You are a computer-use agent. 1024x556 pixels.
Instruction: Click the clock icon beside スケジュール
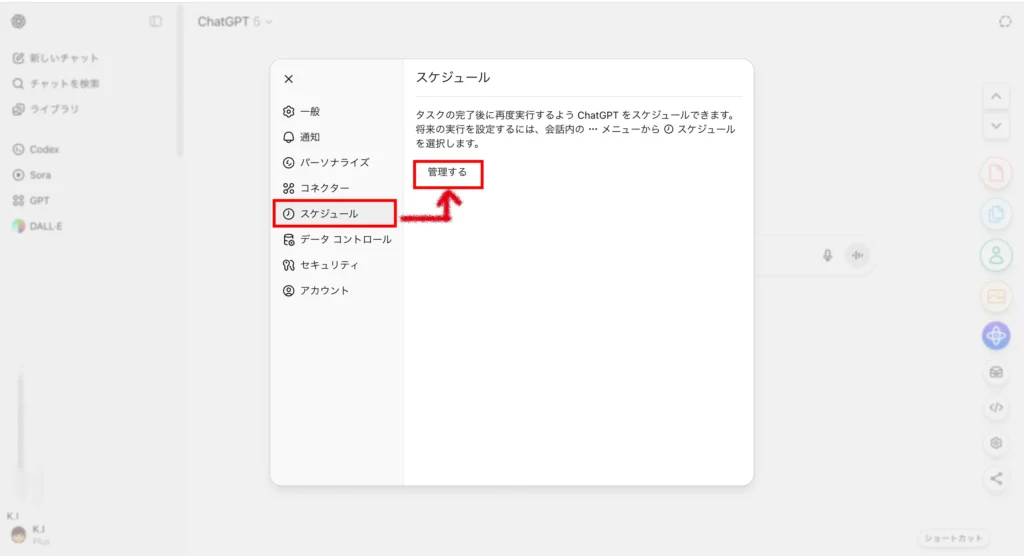tap(289, 214)
